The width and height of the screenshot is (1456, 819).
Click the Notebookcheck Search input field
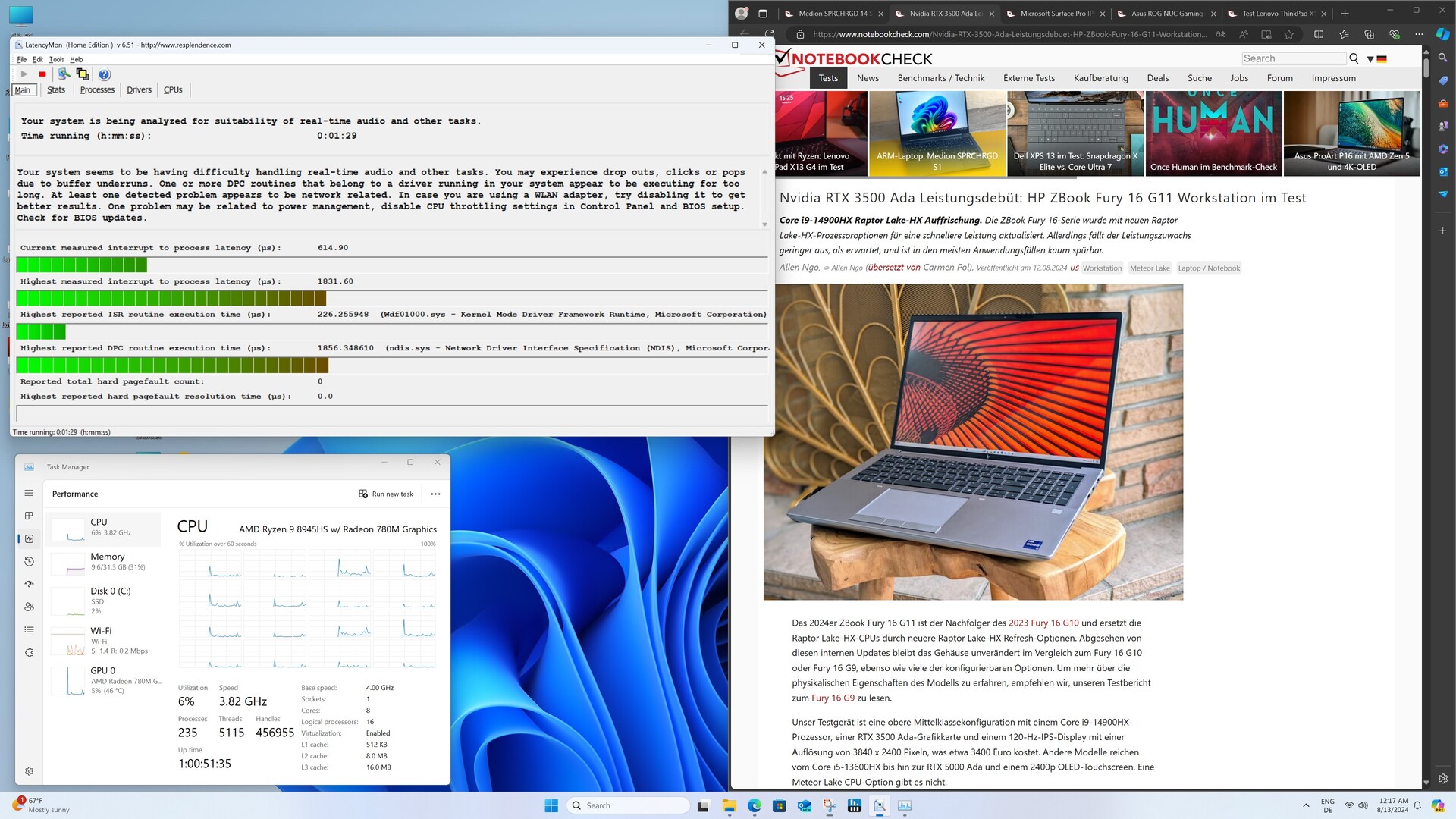tap(1293, 58)
